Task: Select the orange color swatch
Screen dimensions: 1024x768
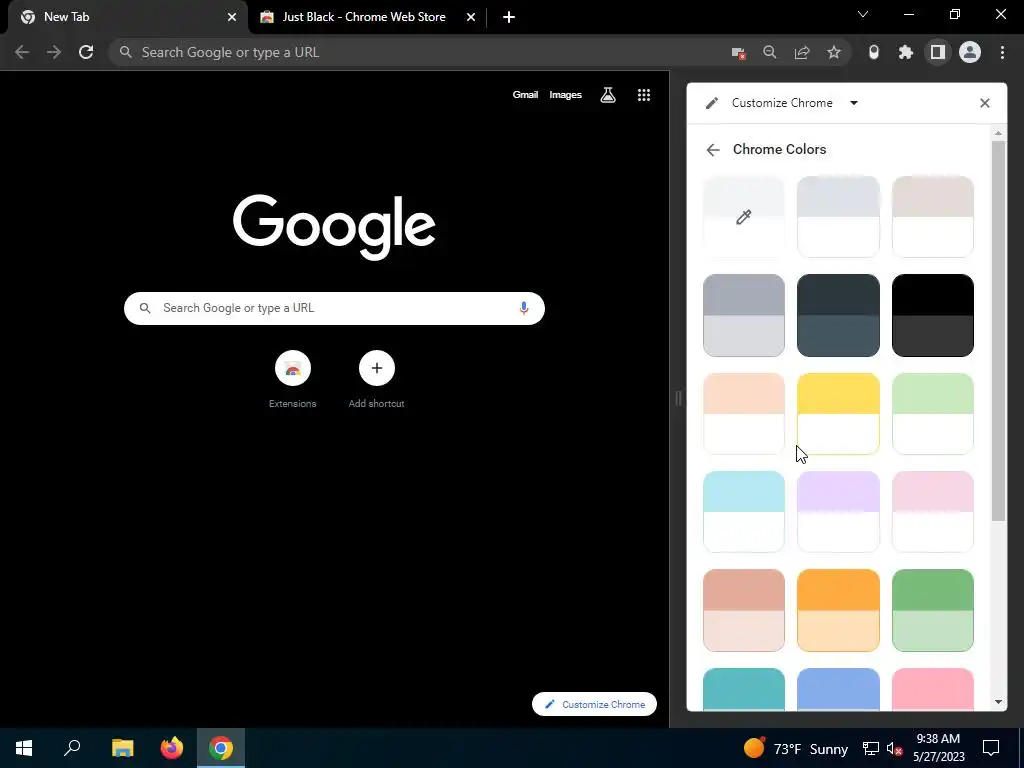Action: point(838,610)
